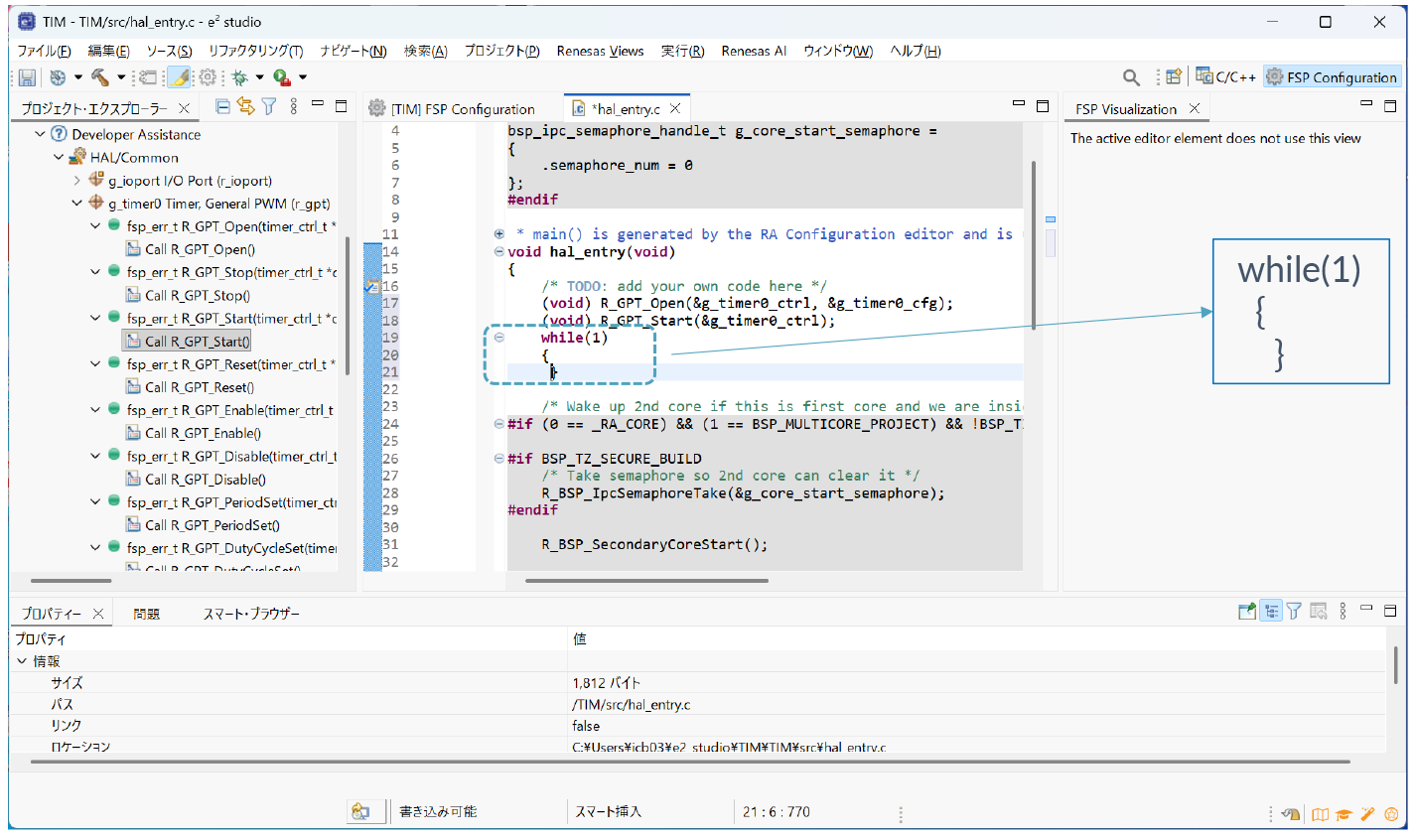1416x840 pixels.
Task: Close the hal_entry.c editor tab
Action: 675,109
